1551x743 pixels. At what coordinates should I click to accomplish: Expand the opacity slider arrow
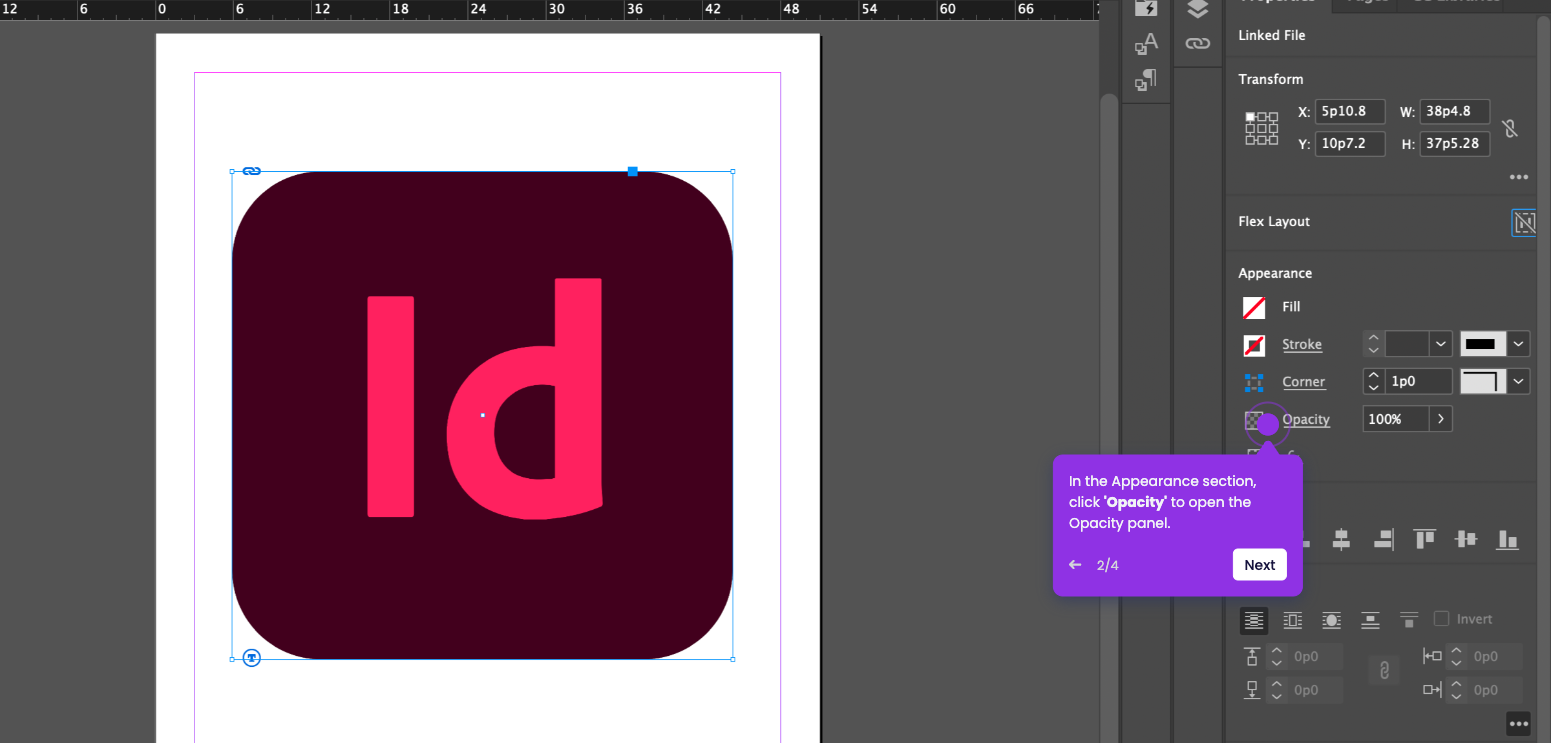[1441, 419]
